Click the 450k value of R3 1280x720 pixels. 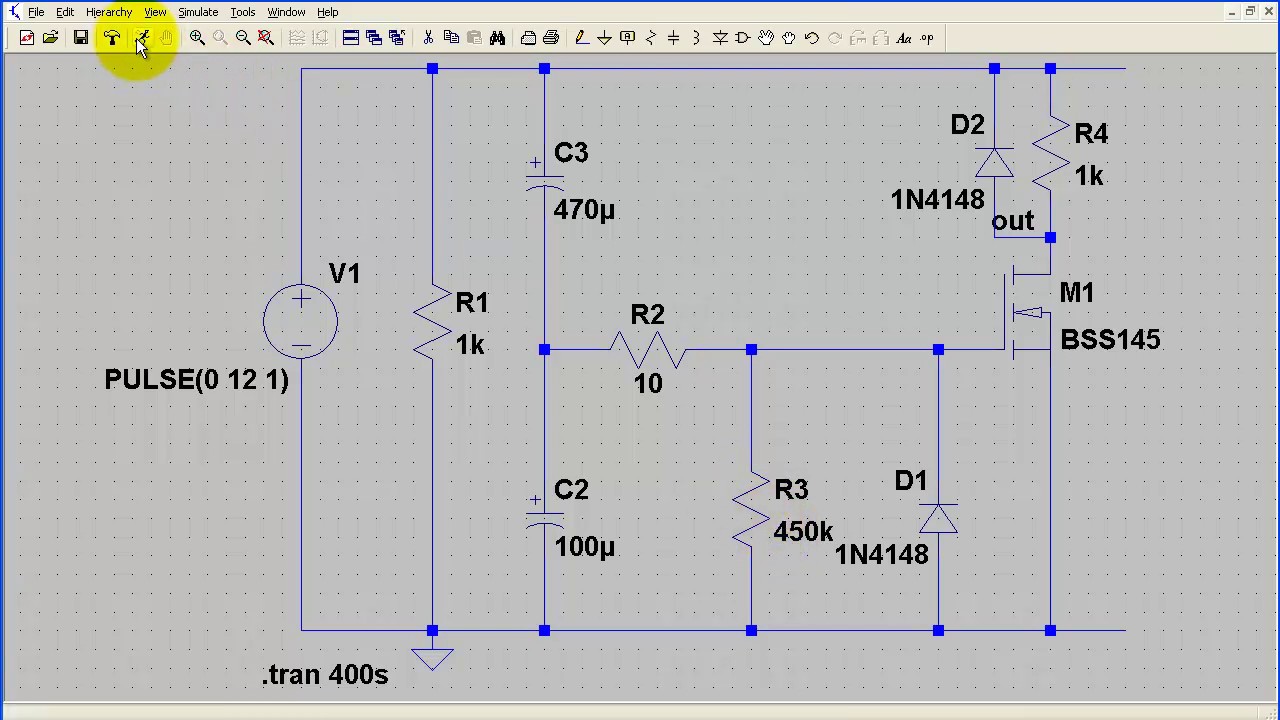coord(803,532)
